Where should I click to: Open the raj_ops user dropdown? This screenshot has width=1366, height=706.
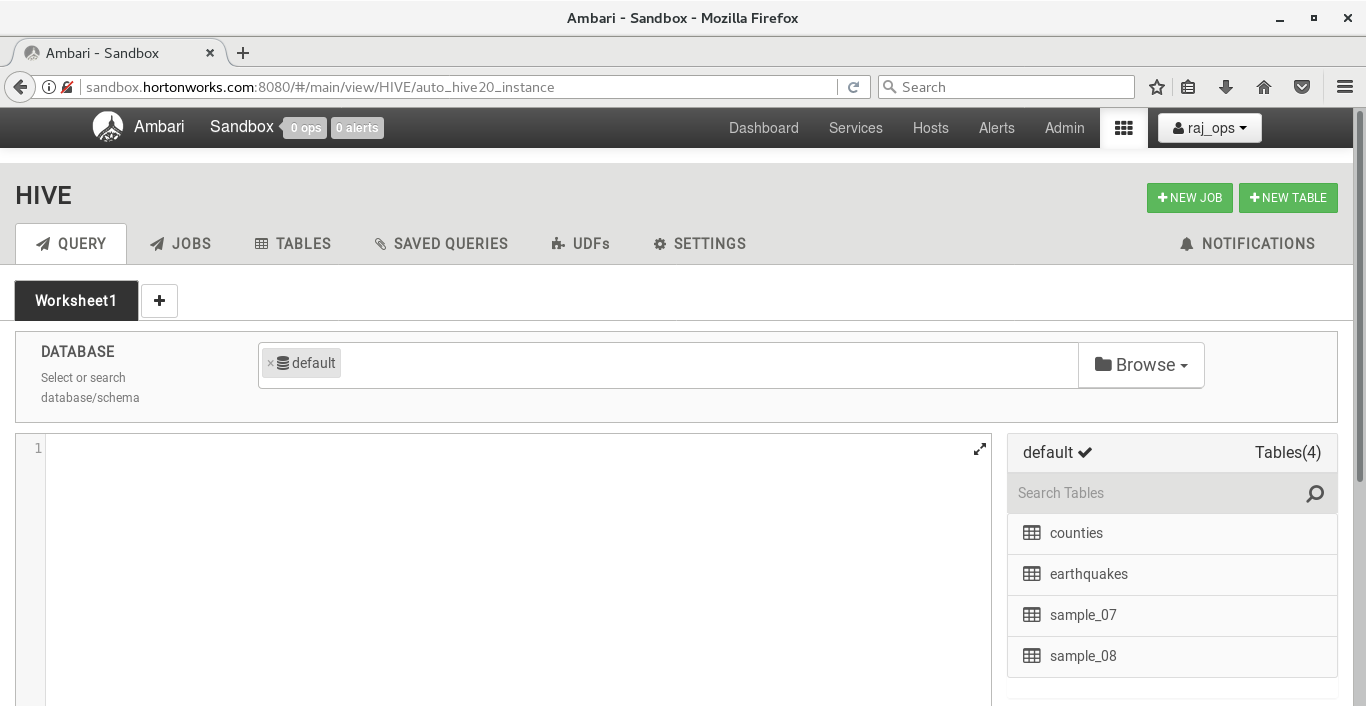(x=1210, y=128)
